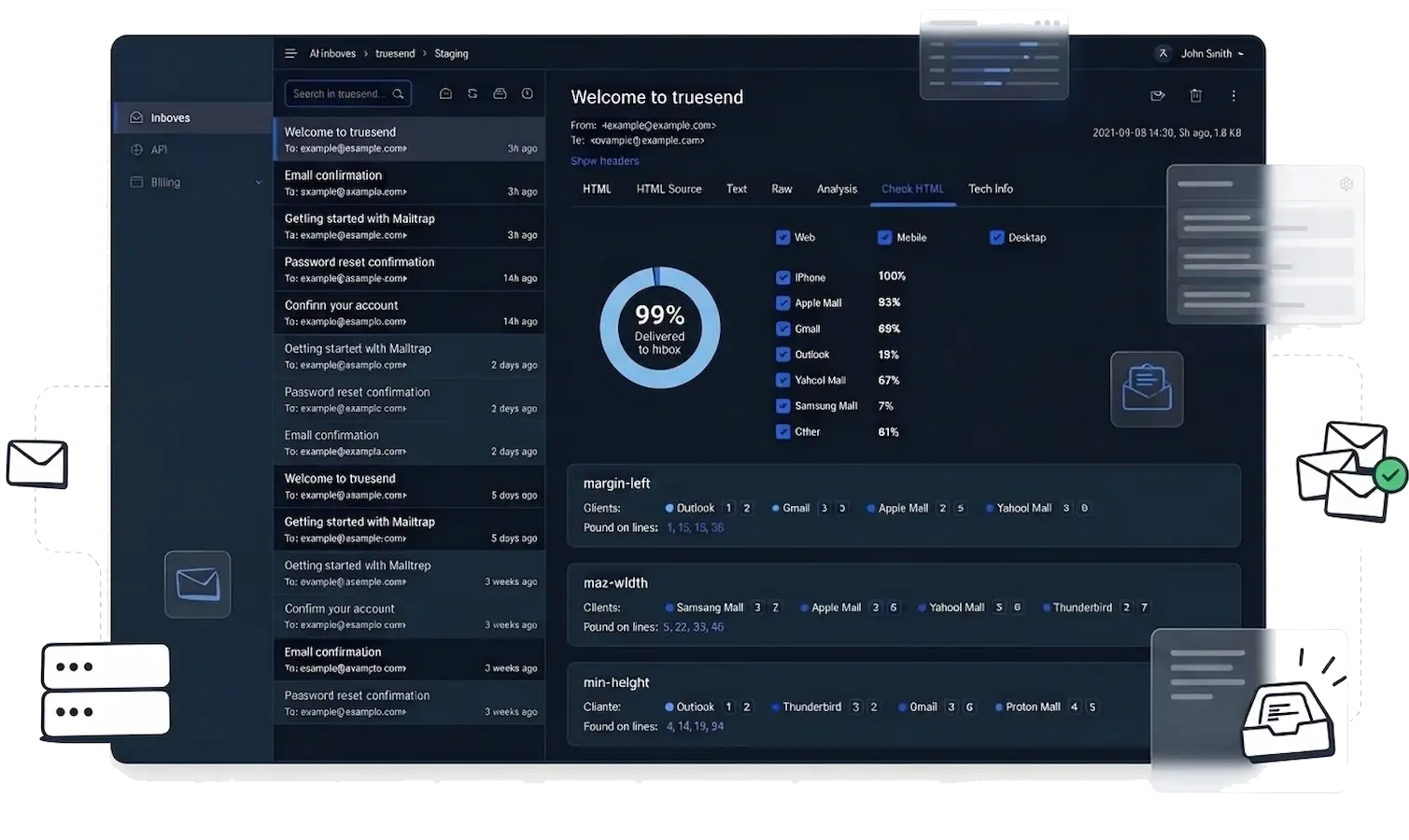Viewport: 1409px width, 840px height.
Task: Uncheck the Desktop checkbox
Action: [996, 237]
